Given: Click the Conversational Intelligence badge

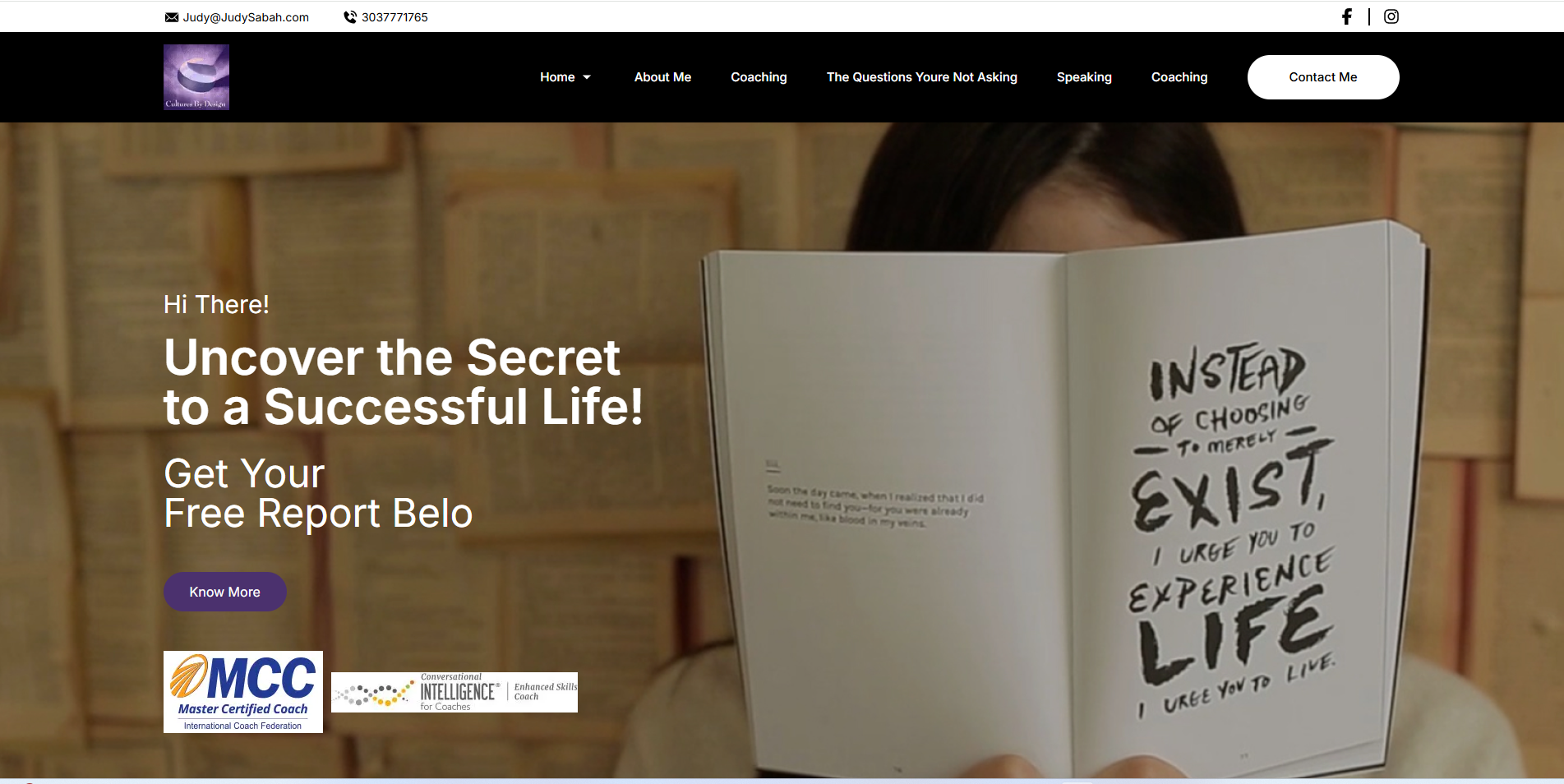Looking at the screenshot, I should pos(454,692).
